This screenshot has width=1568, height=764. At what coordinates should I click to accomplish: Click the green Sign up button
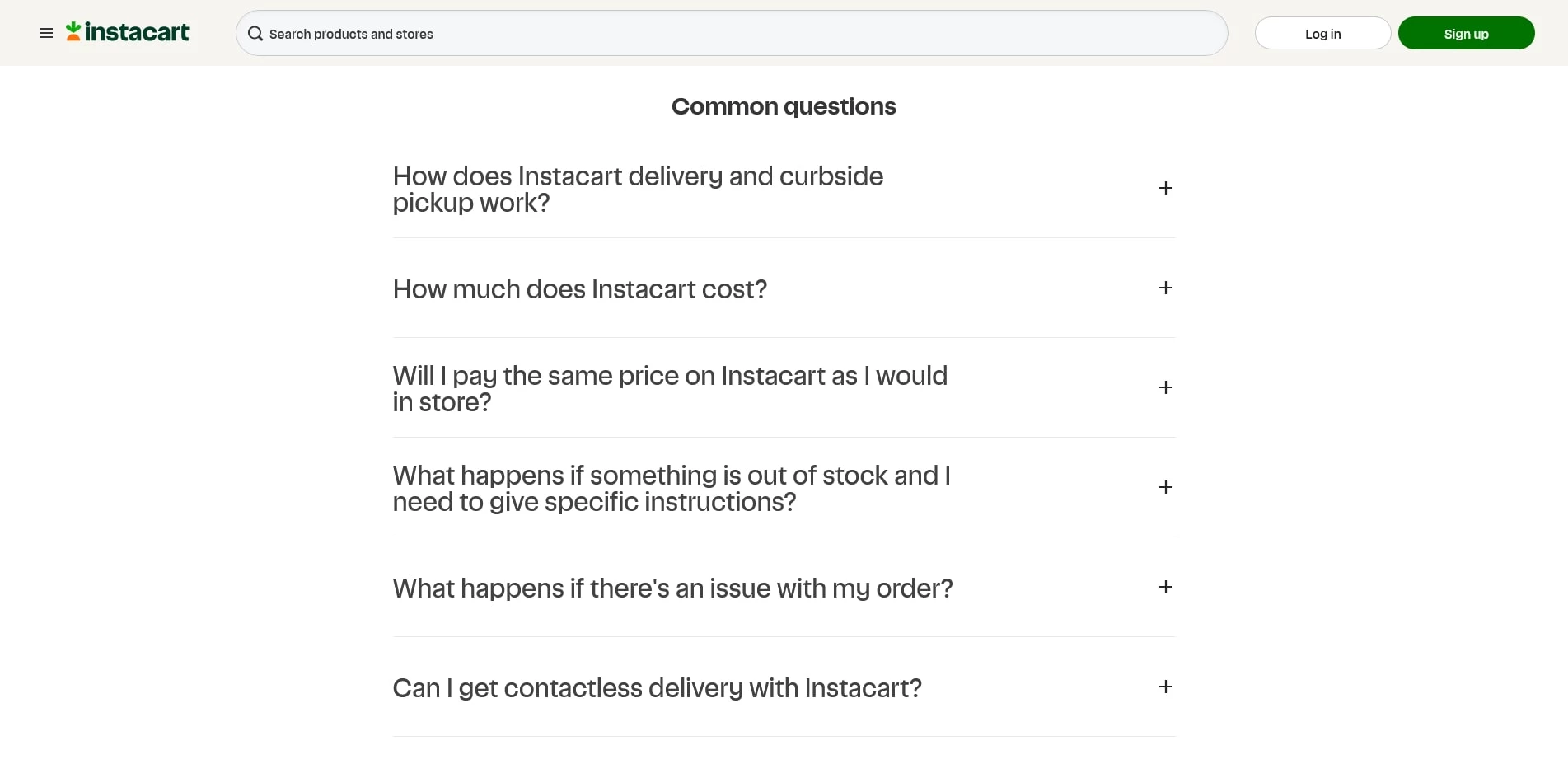pos(1466,33)
